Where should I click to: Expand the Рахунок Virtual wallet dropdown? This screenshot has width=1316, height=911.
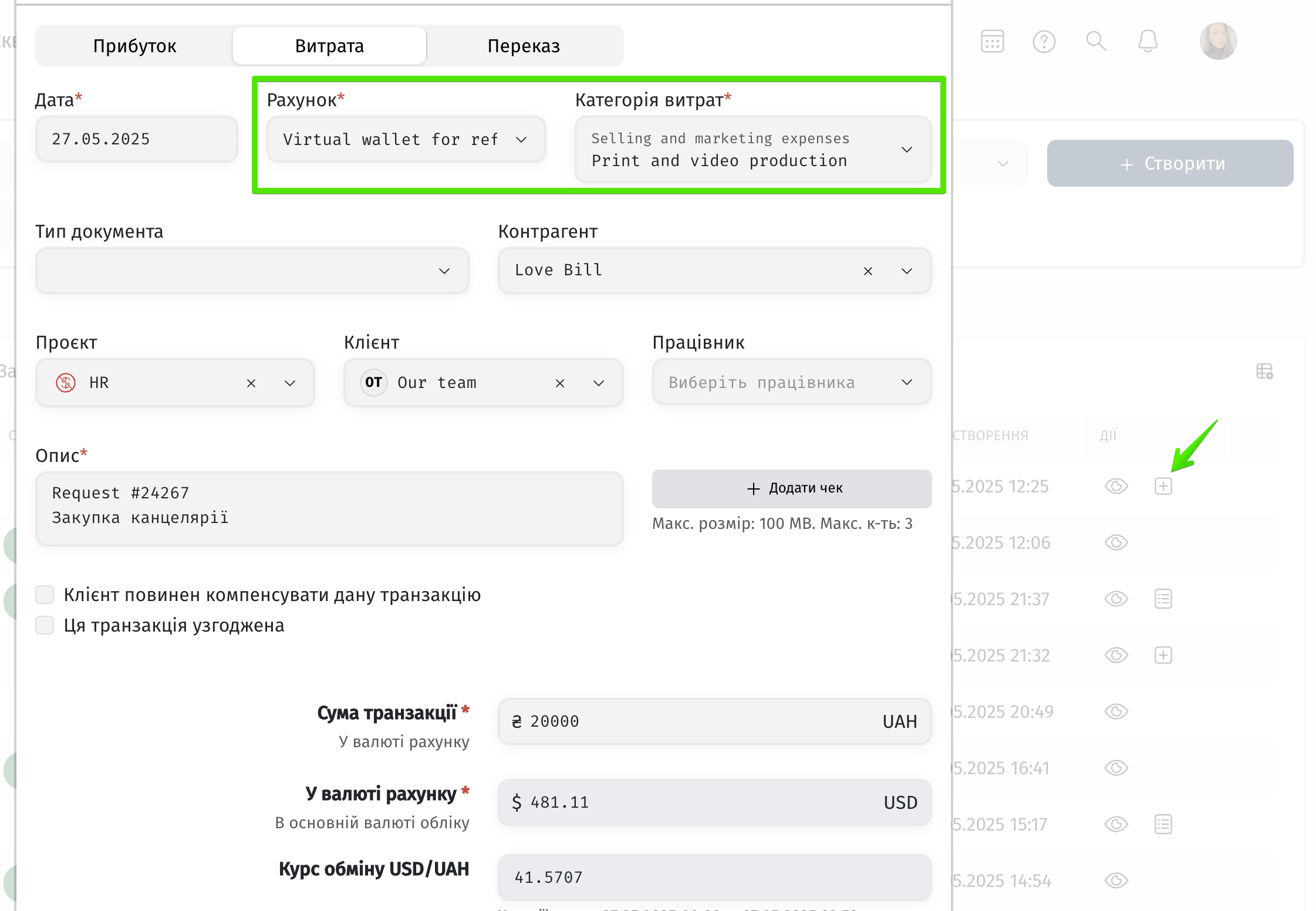coord(406,140)
